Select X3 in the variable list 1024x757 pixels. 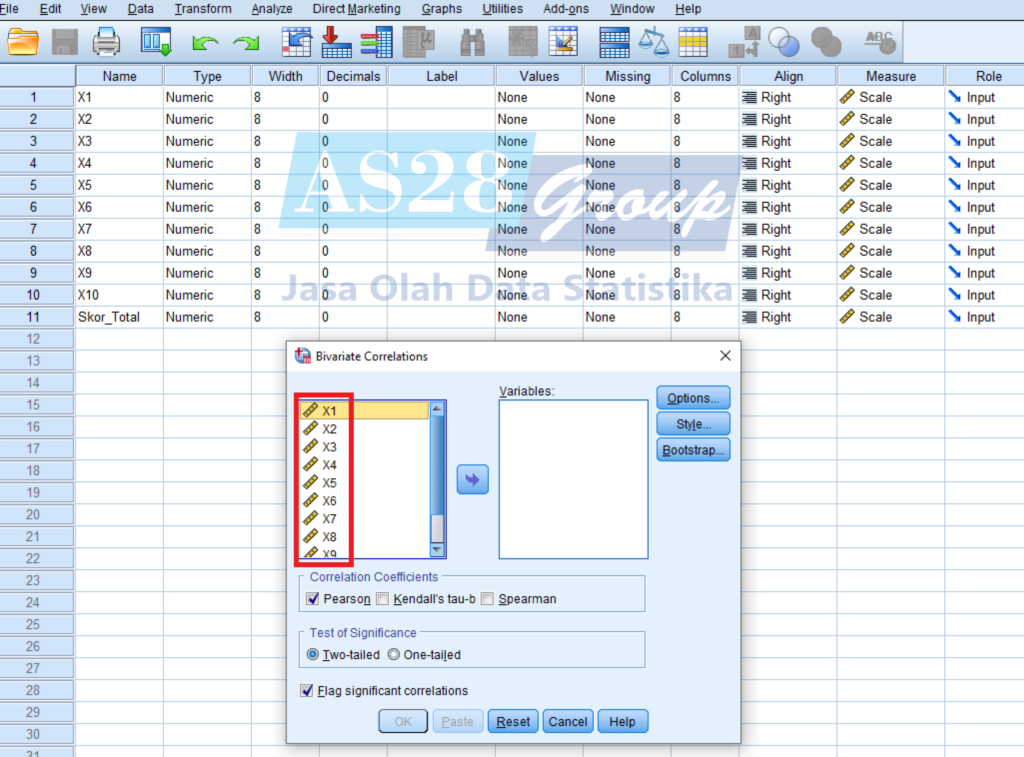coord(330,447)
